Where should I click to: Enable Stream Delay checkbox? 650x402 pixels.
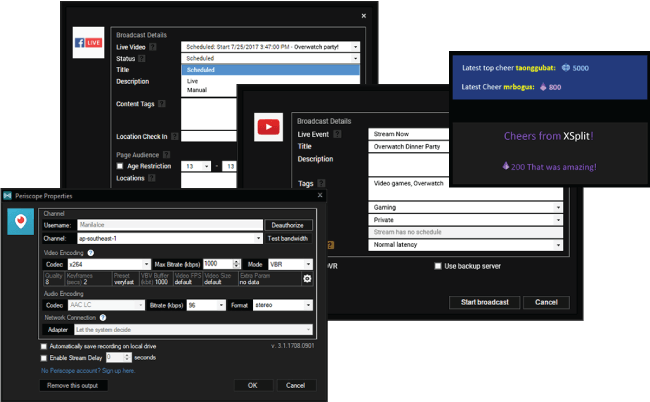[x=44, y=358]
